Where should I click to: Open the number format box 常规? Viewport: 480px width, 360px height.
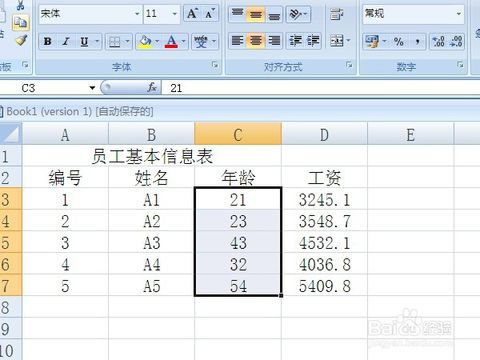(413, 14)
